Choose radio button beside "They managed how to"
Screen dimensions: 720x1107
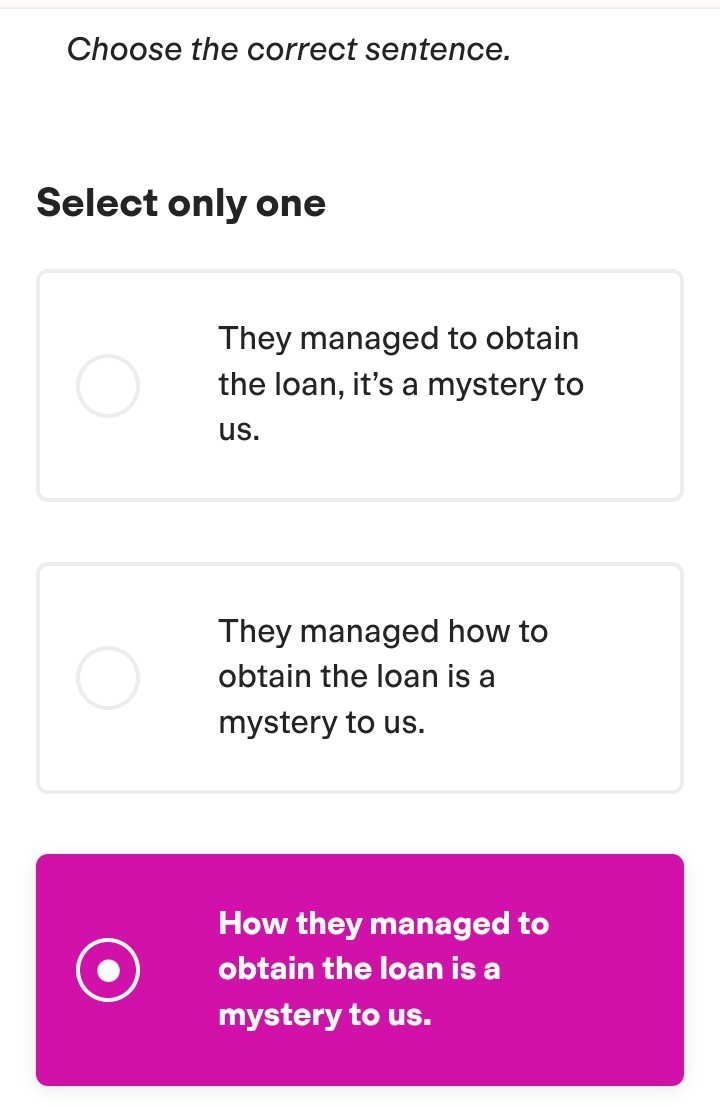(x=108, y=677)
